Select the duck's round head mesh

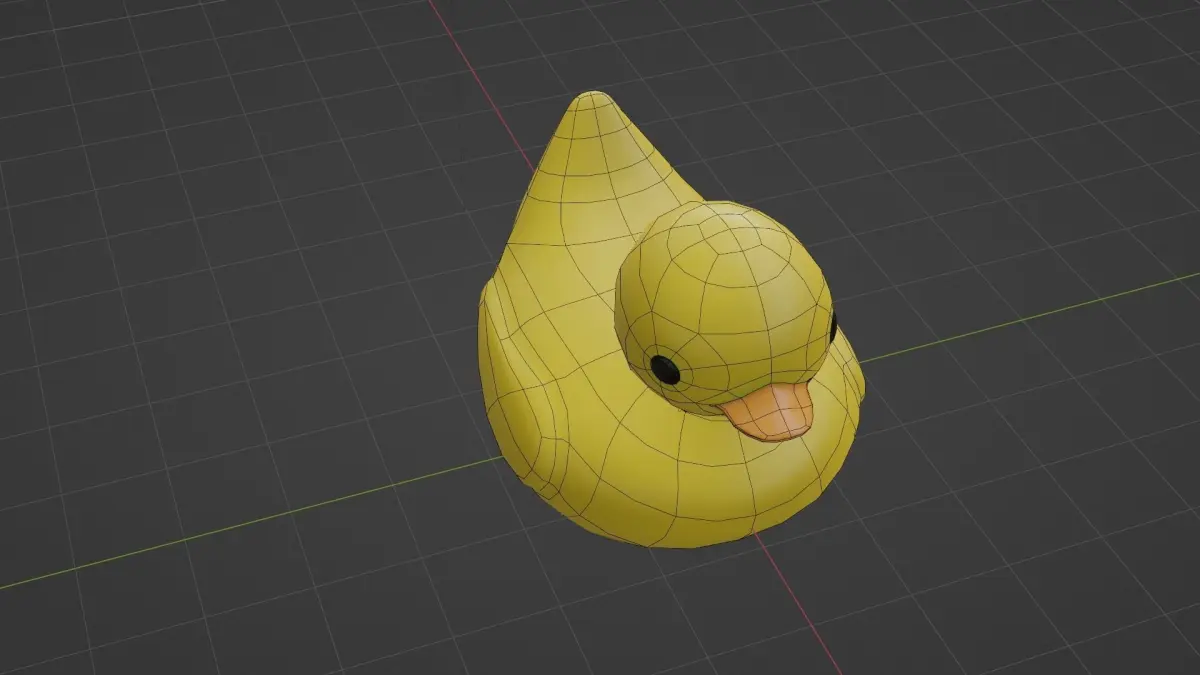click(x=723, y=307)
